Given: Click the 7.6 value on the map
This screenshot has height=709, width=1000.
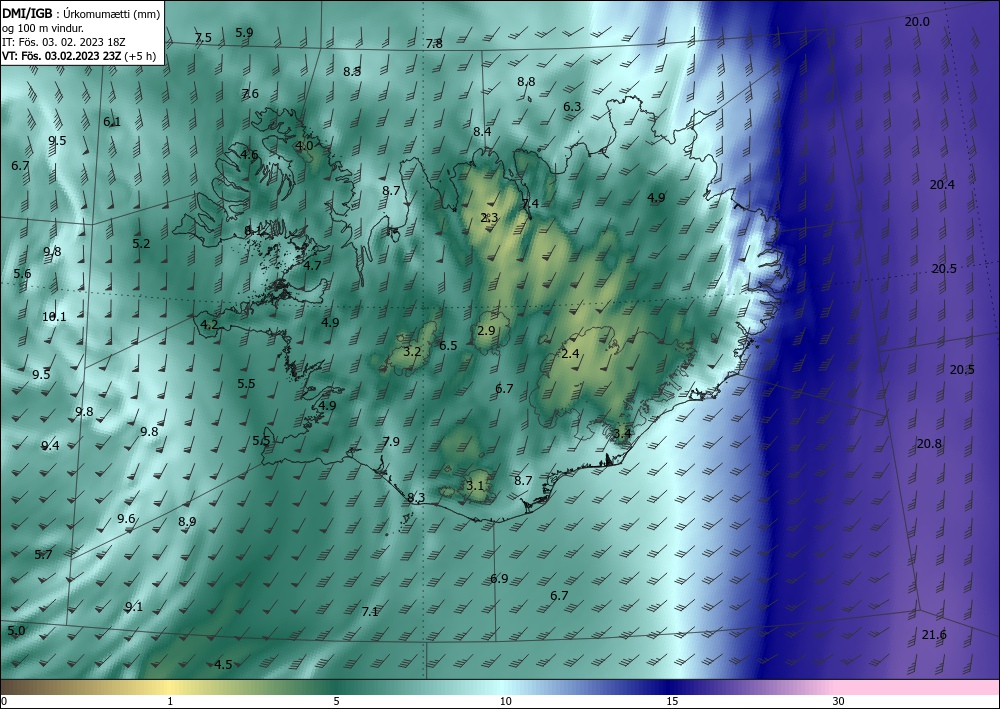Looking at the screenshot, I should [250, 94].
